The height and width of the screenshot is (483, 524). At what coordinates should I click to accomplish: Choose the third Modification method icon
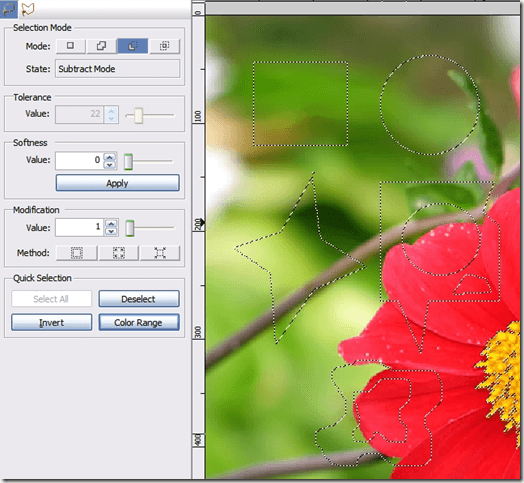160,253
